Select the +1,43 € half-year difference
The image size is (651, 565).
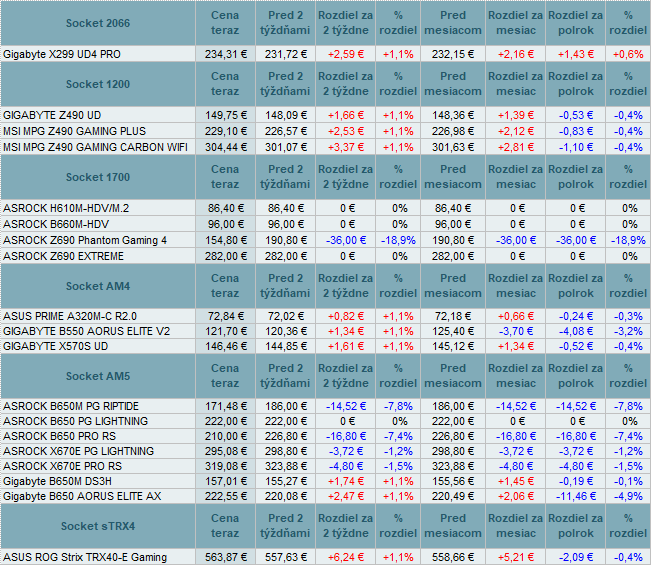click(x=575, y=54)
